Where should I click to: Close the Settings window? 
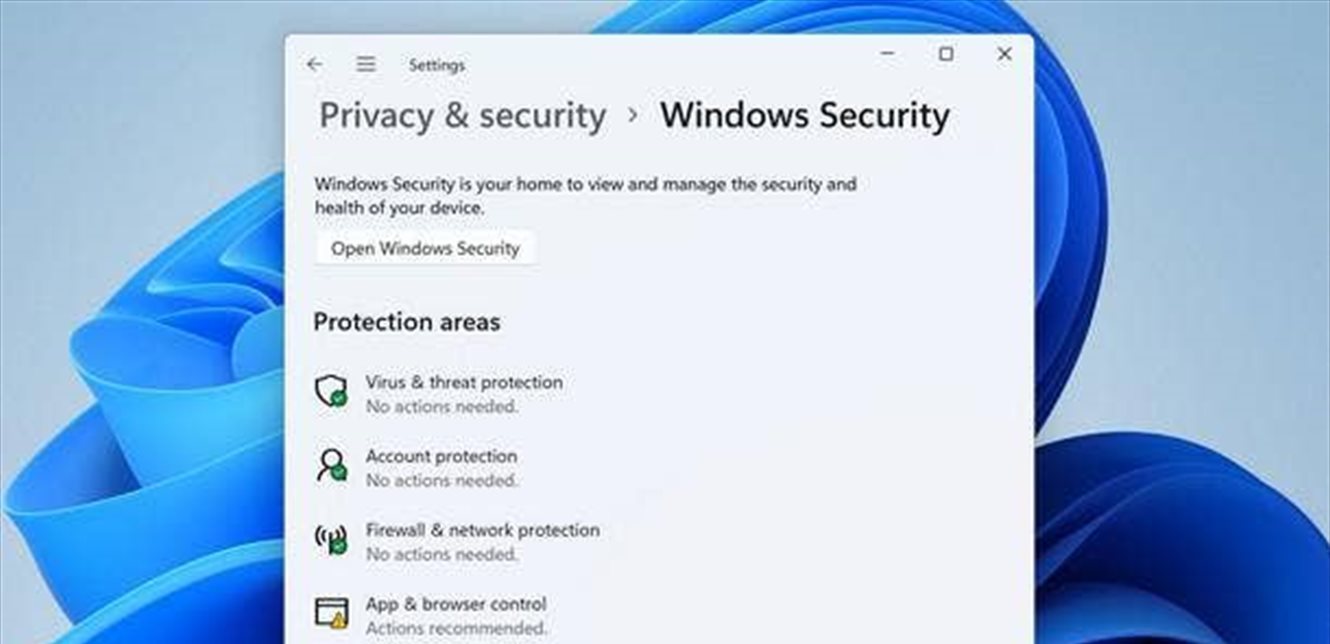(x=1004, y=54)
